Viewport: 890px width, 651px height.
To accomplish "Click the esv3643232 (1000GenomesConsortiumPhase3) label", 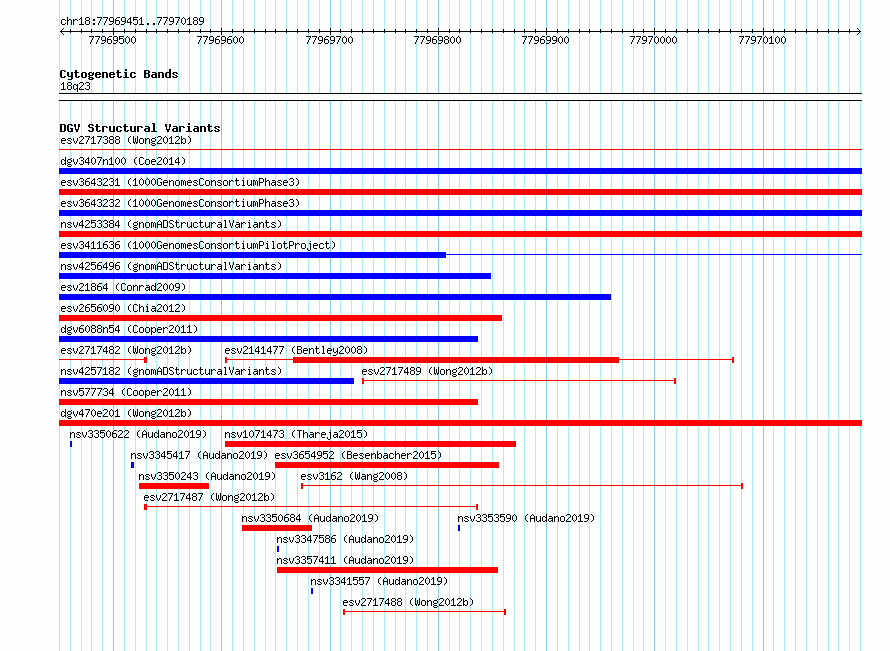I will click(180, 203).
